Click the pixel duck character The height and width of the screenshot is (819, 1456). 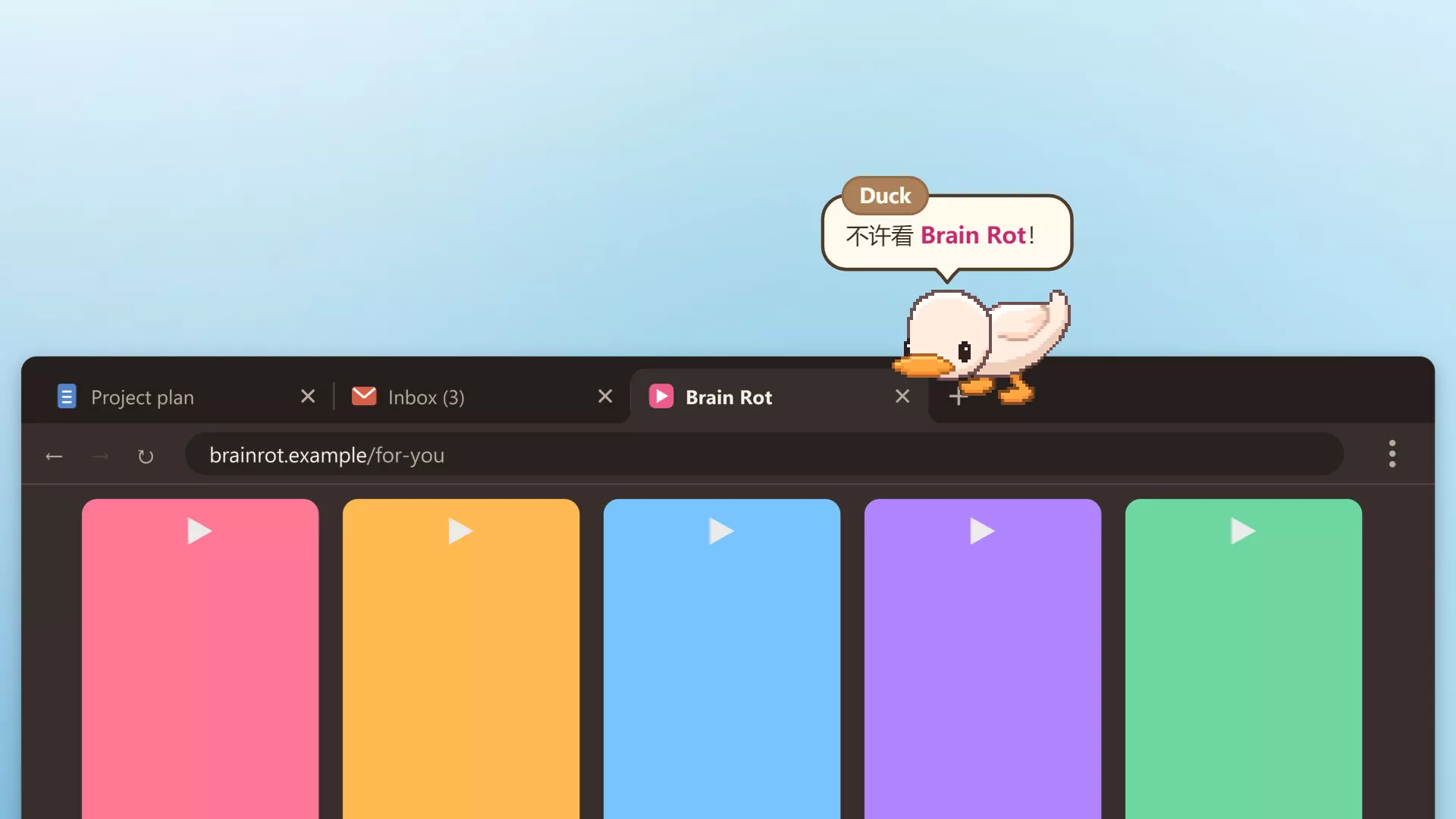(x=981, y=346)
